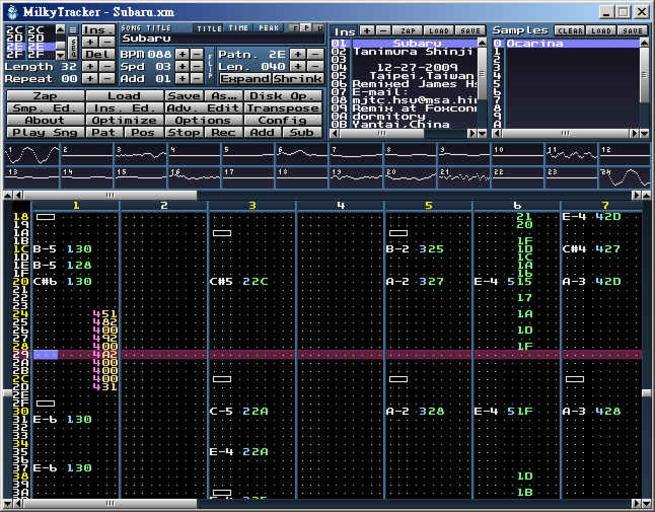The height and width of the screenshot is (512, 655).
Task: Shrink the current pattern
Action: coord(296,78)
